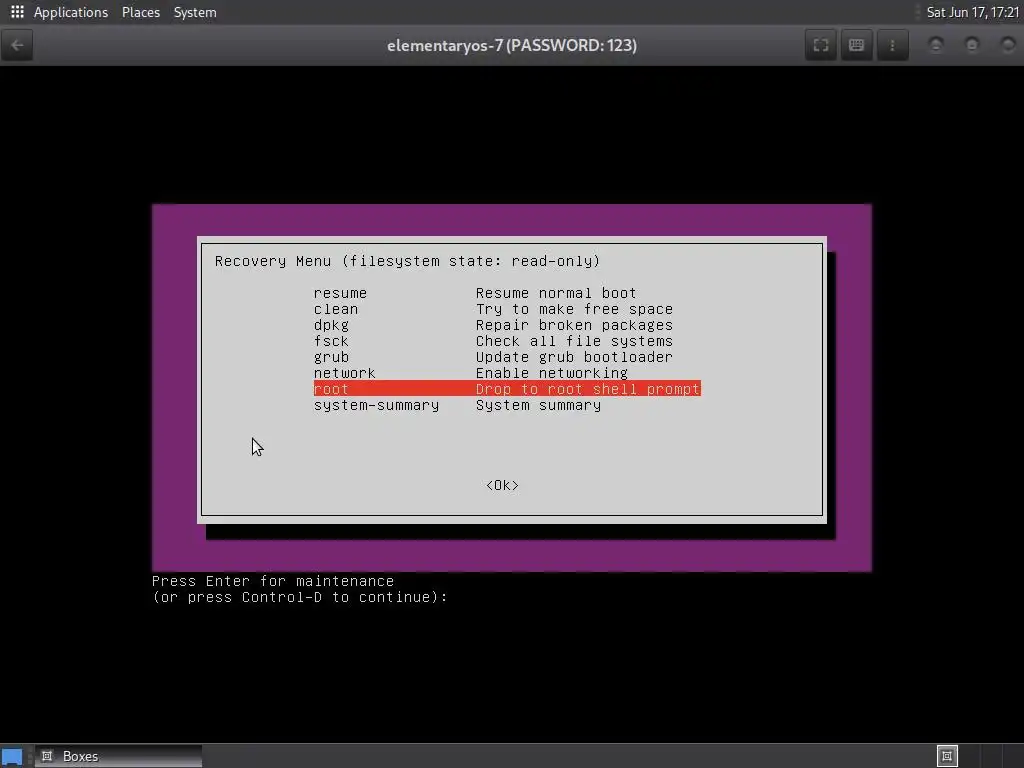Open the keyboard shortcuts button in Boxes

[856, 45]
